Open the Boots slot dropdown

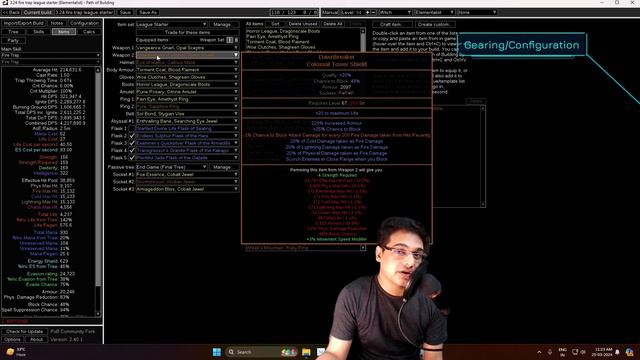pyautogui.click(x=187, y=84)
